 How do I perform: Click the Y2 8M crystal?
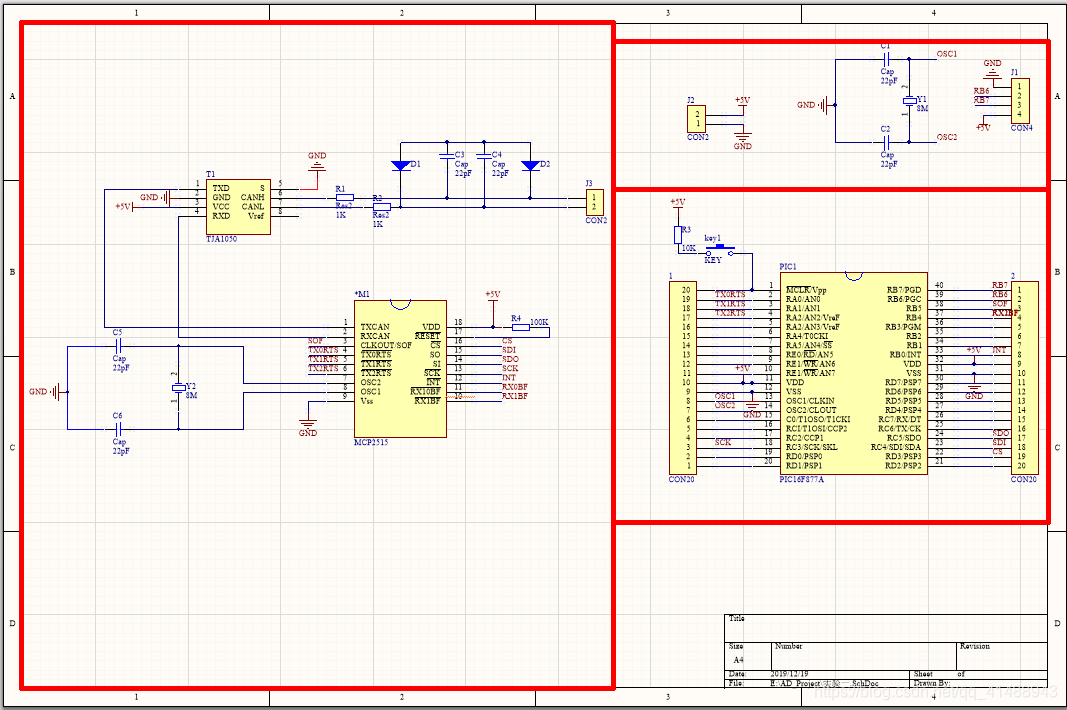pos(178,388)
